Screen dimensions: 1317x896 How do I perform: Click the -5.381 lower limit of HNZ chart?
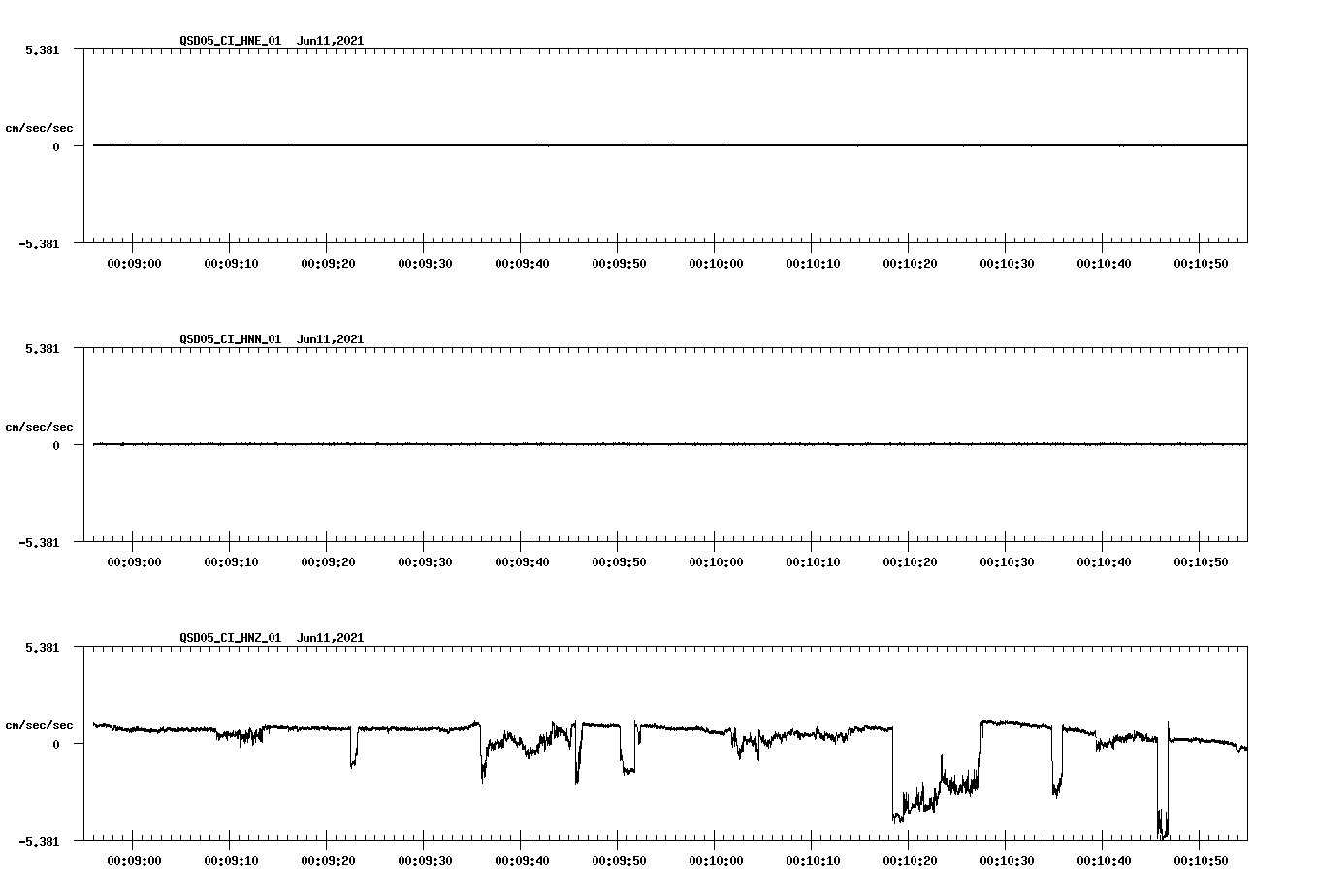(x=39, y=842)
